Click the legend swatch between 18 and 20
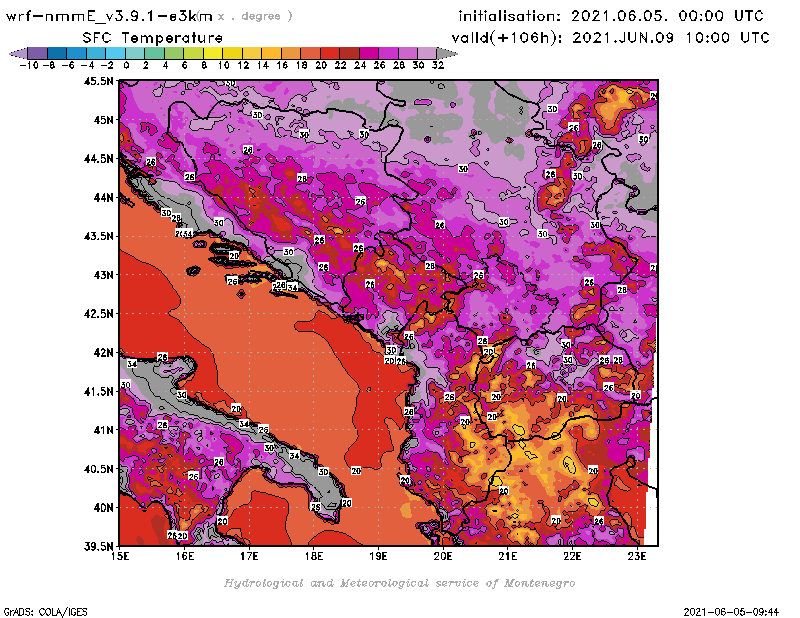The width and height of the screenshot is (800, 618). click(310, 53)
